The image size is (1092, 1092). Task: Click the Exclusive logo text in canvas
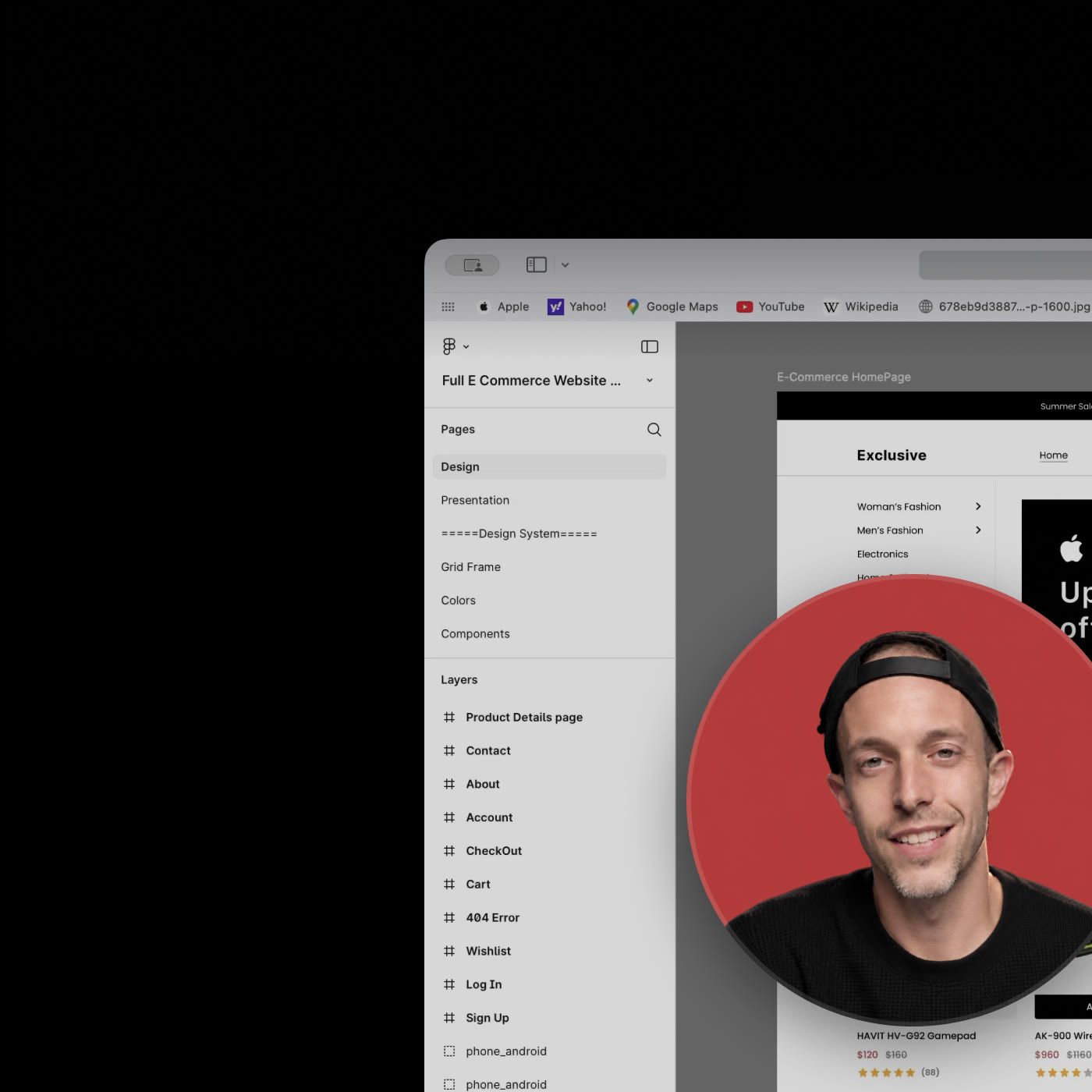pyautogui.click(x=892, y=456)
